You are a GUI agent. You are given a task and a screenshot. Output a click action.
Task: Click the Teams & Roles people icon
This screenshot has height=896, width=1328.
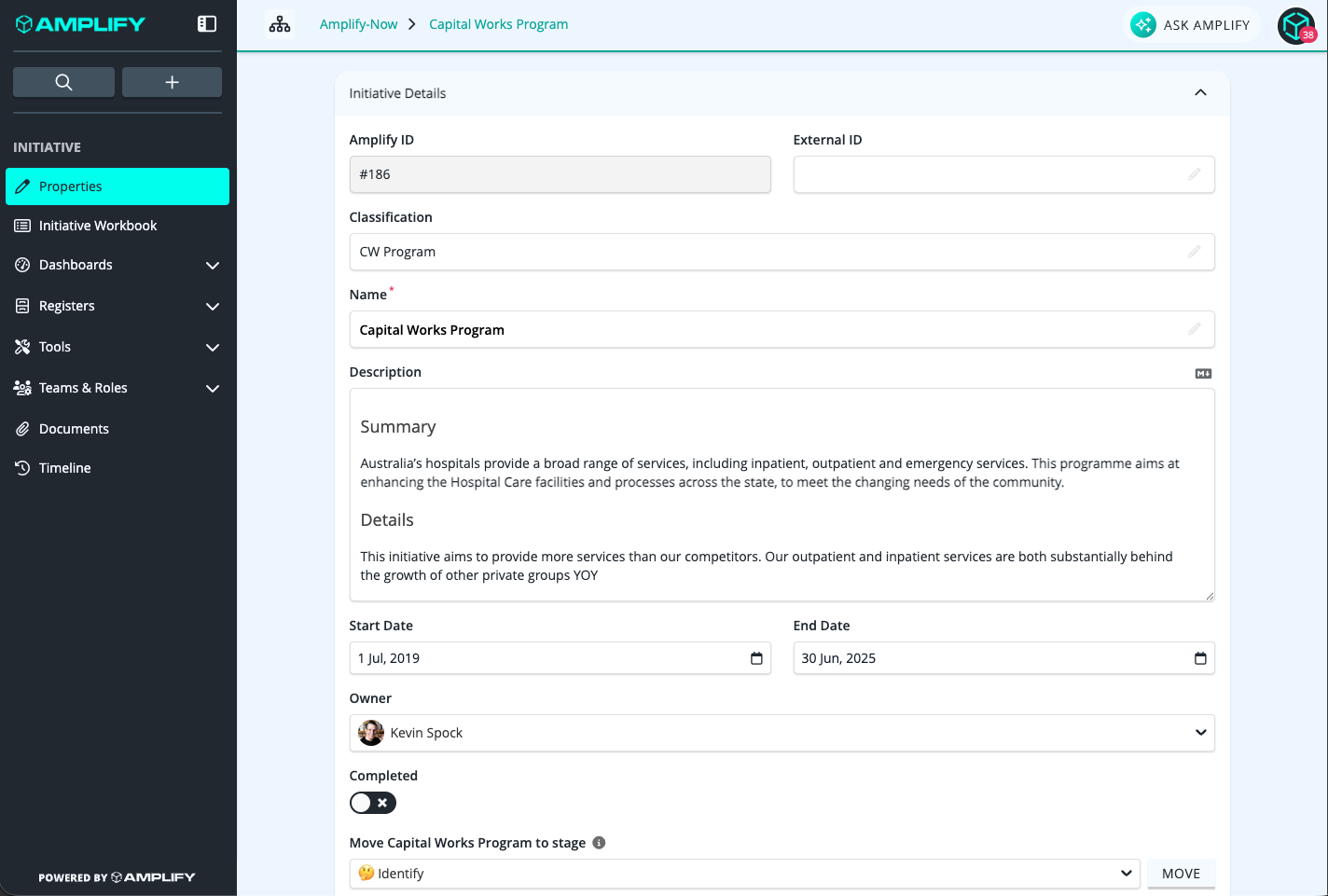[22, 388]
